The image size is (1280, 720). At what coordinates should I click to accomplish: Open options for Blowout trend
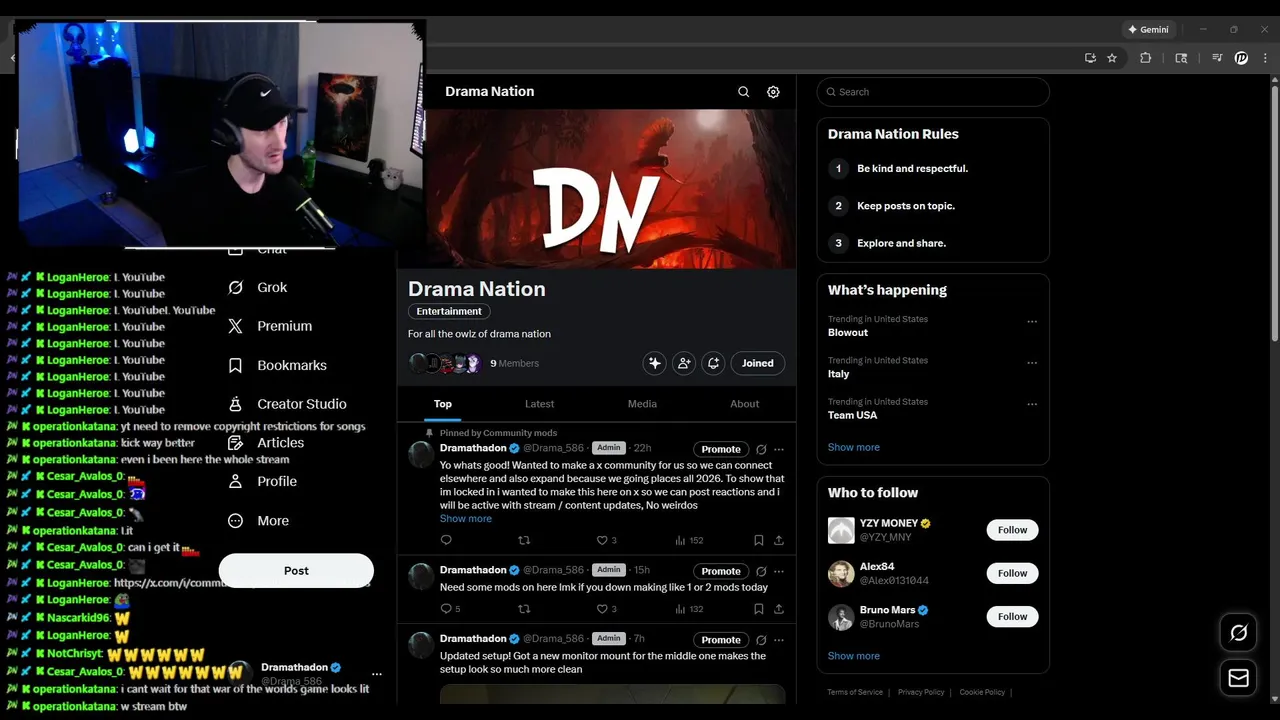point(1032,322)
